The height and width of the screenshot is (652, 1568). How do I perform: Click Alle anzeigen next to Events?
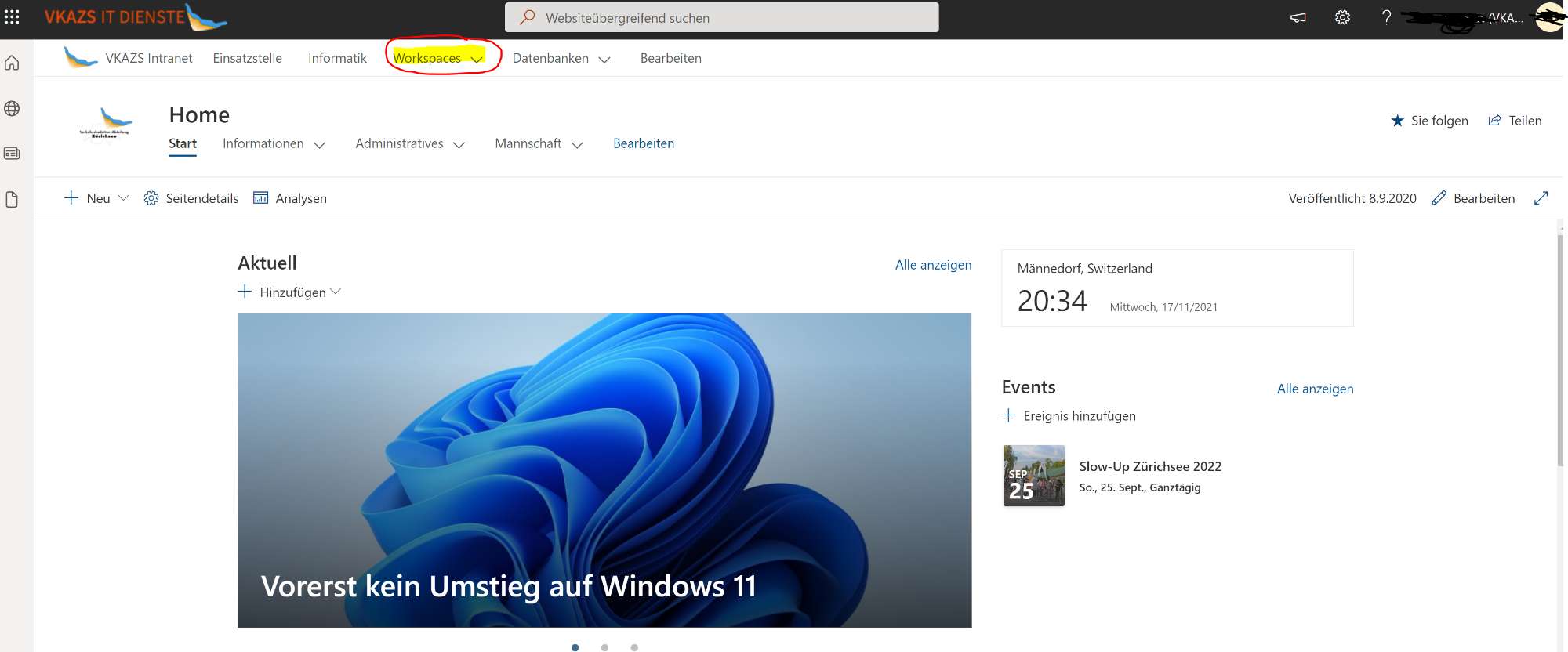pos(1315,389)
